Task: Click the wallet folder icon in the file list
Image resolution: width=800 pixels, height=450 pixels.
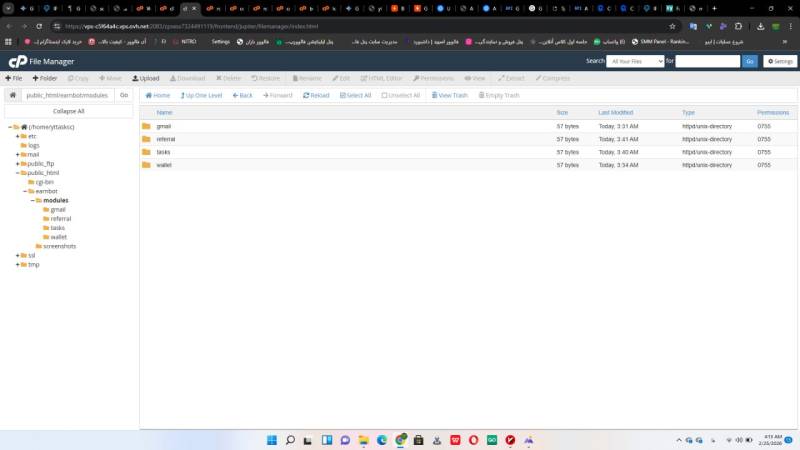Action: pos(146,163)
